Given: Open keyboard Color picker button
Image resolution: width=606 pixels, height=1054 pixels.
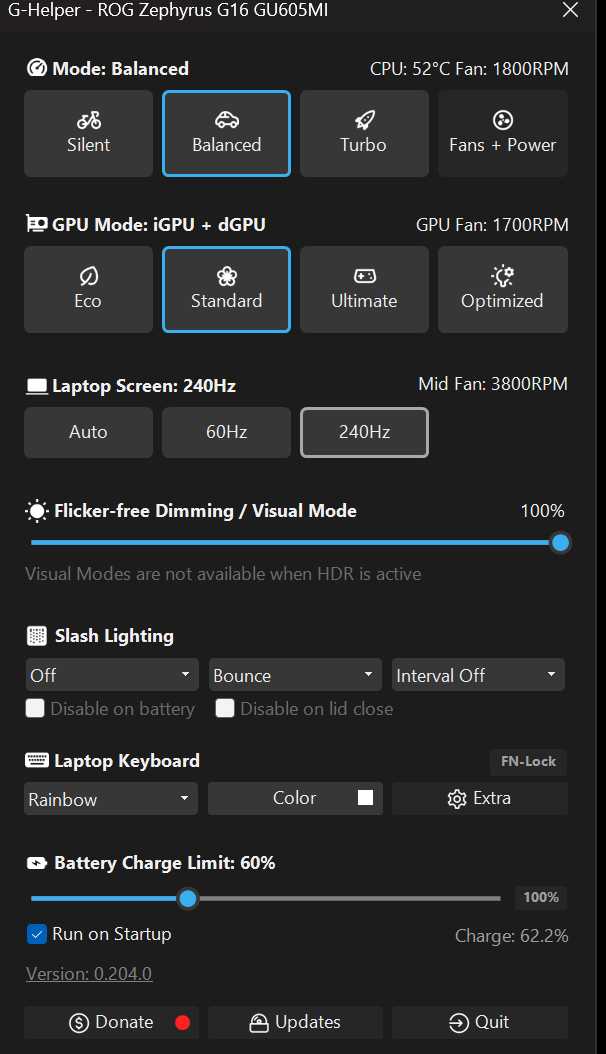Looking at the screenshot, I should tap(295, 799).
